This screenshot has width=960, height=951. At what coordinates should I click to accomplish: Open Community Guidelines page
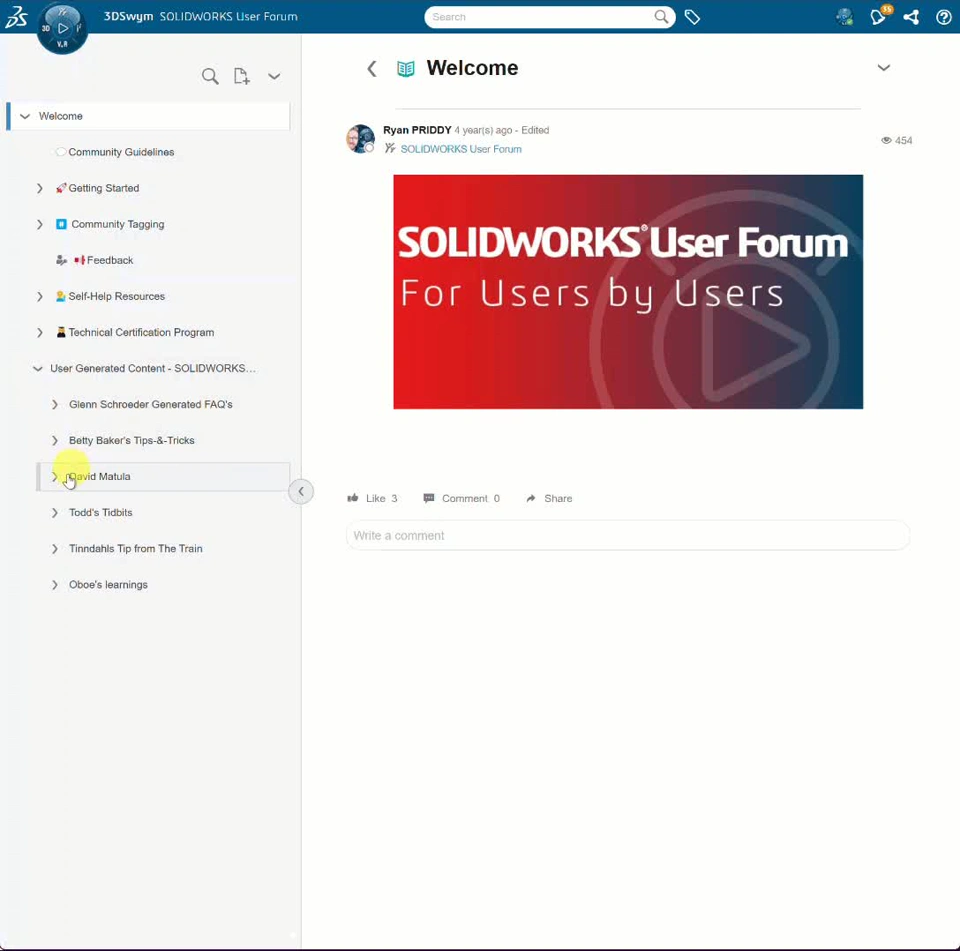[x=121, y=152]
